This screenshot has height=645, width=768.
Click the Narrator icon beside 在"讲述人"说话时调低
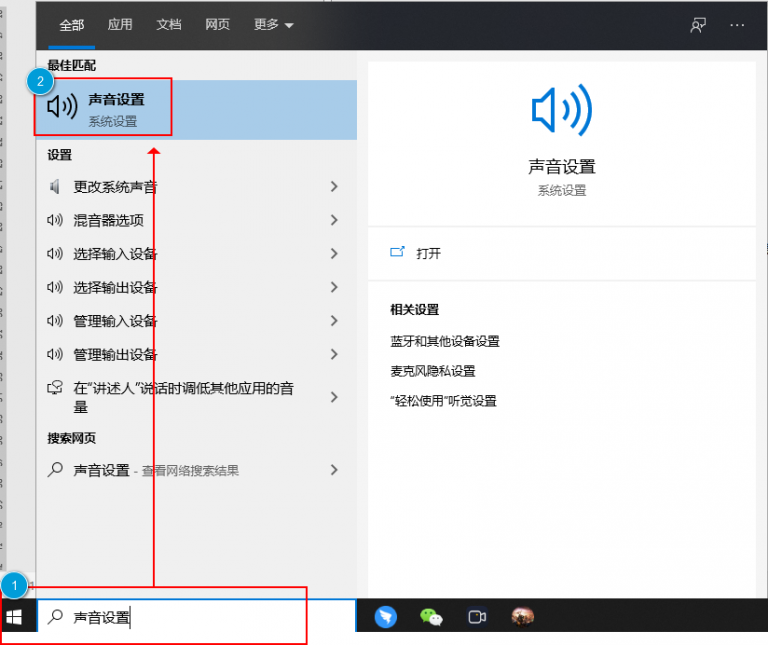[x=55, y=388]
